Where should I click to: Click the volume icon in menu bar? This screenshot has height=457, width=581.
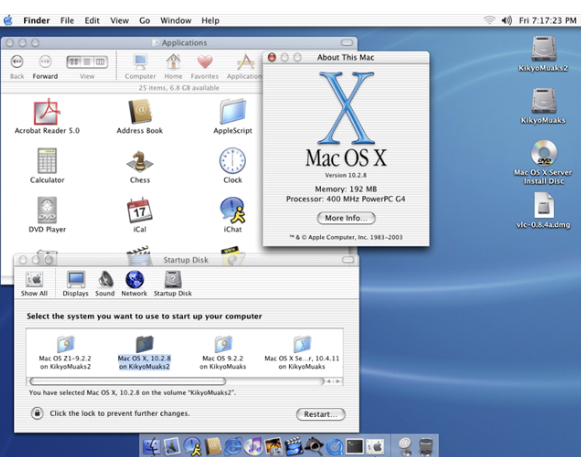pyautogui.click(x=507, y=20)
